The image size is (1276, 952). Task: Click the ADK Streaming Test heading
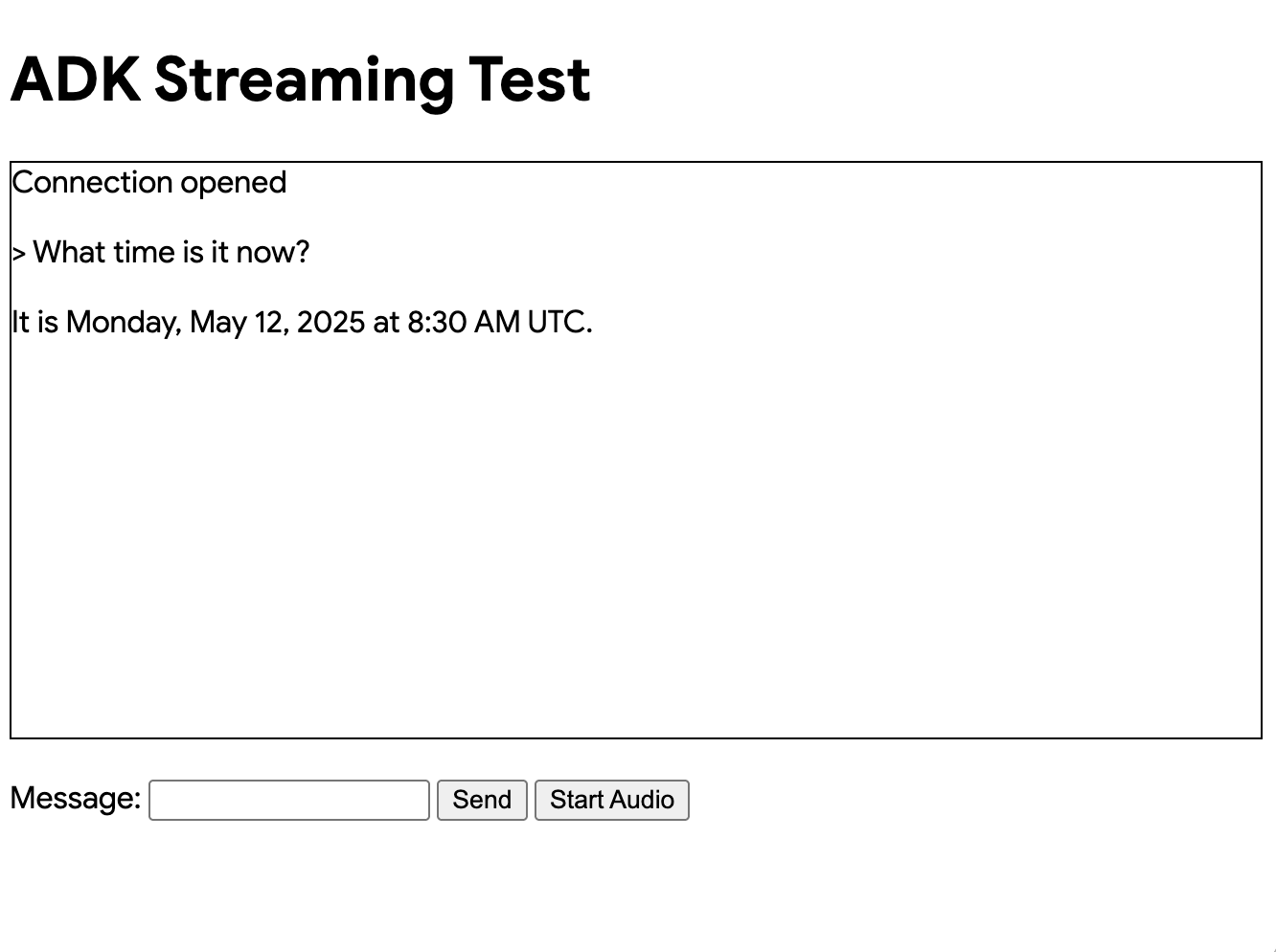click(300, 79)
